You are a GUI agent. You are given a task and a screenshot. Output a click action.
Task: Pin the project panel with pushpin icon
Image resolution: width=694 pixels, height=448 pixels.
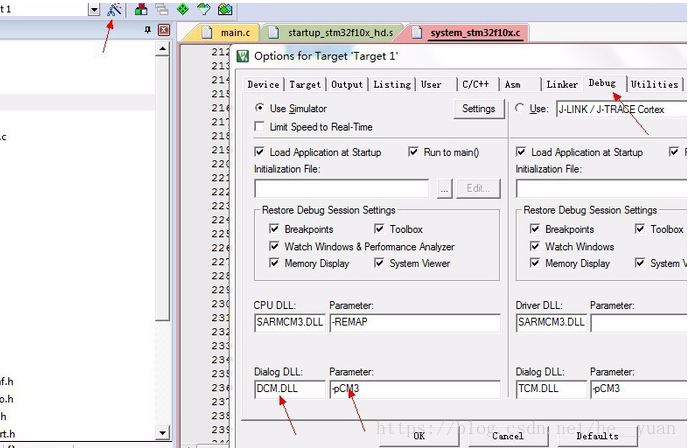(x=148, y=30)
